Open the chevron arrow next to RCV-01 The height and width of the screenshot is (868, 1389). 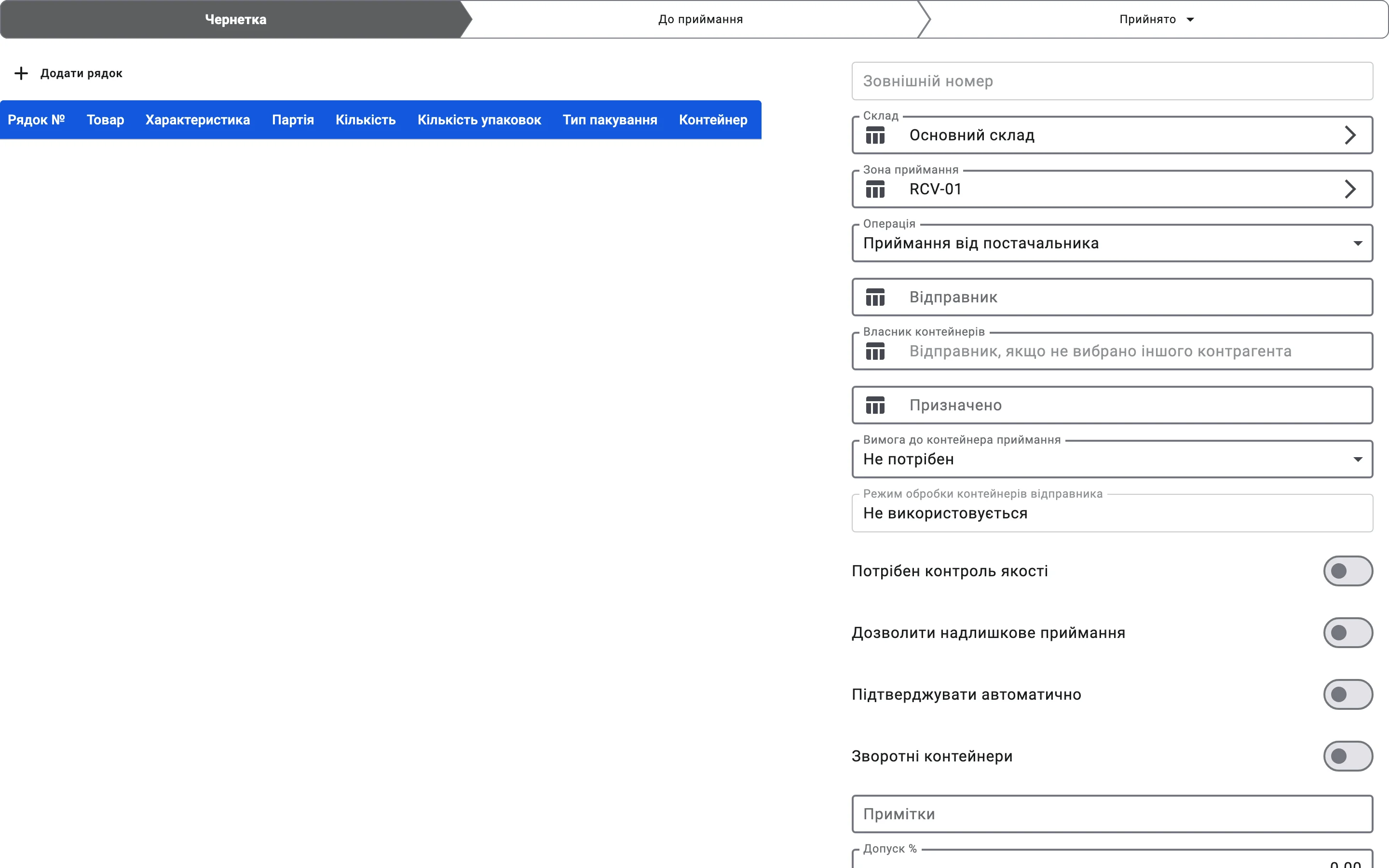pos(1350,190)
